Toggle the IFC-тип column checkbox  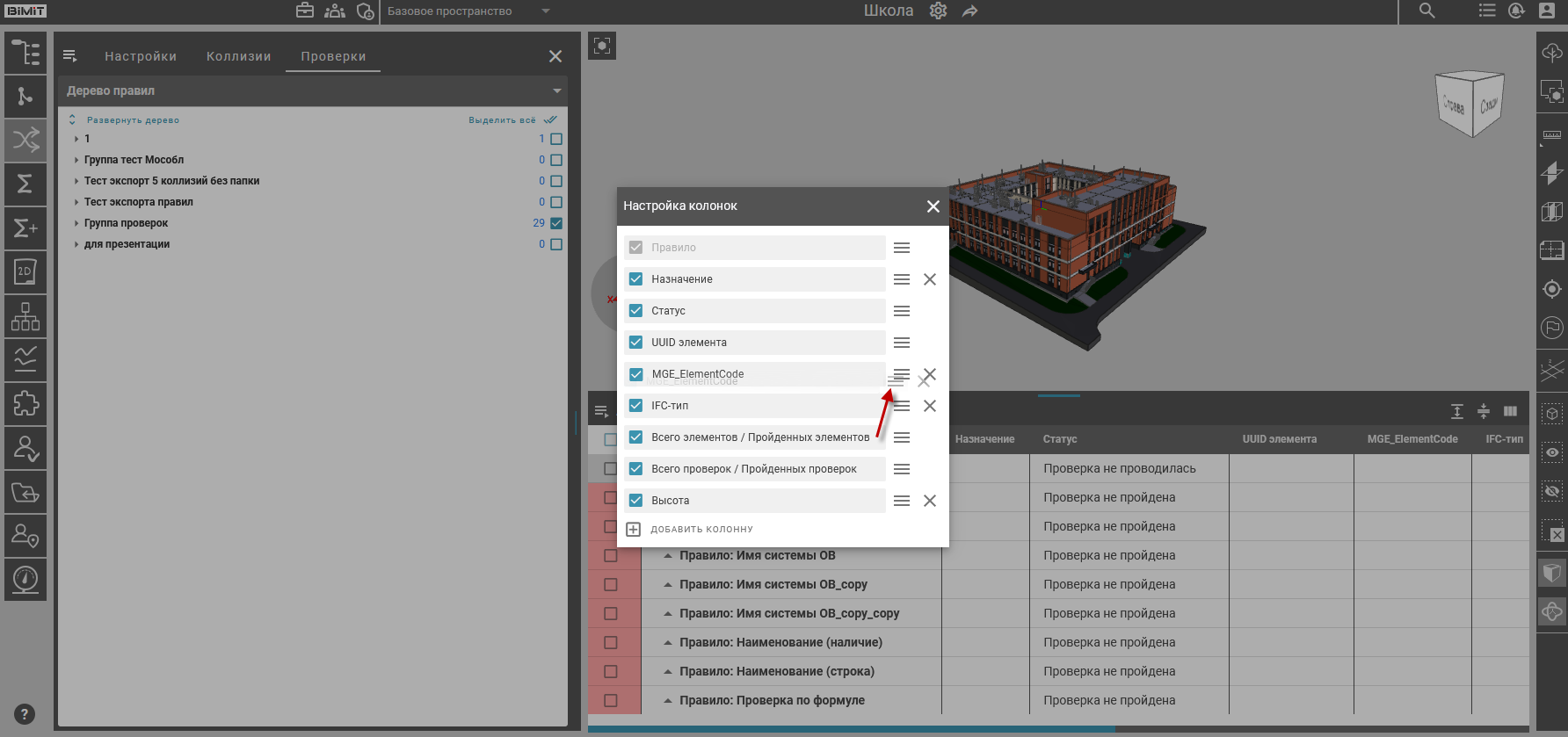click(635, 406)
